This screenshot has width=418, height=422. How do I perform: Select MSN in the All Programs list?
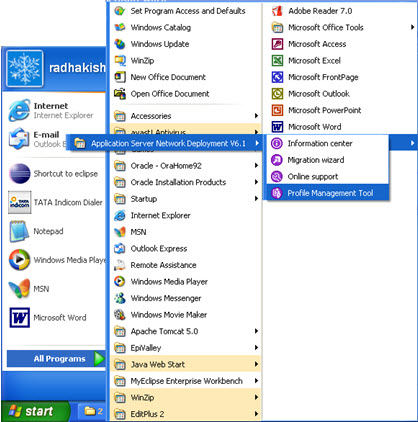tap(185, 232)
